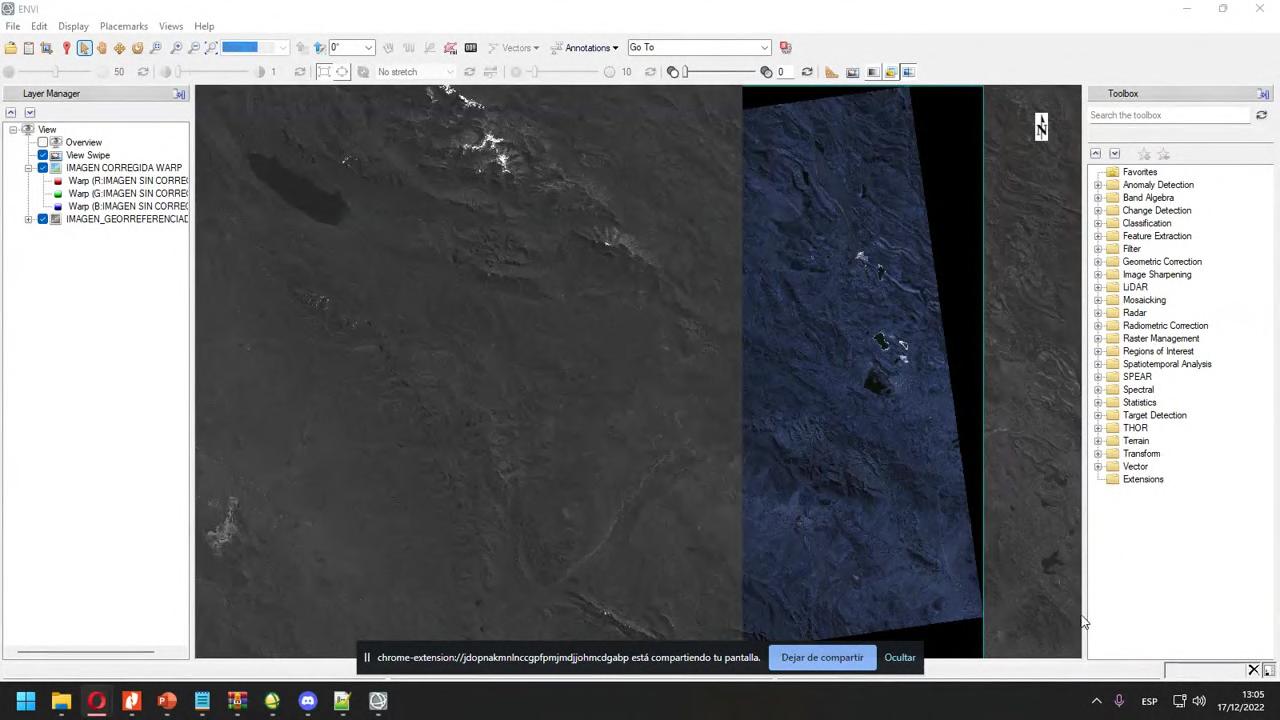1280x720 pixels.
Task: Select the Pan hand tool
Action: click(x=102, y=48)
